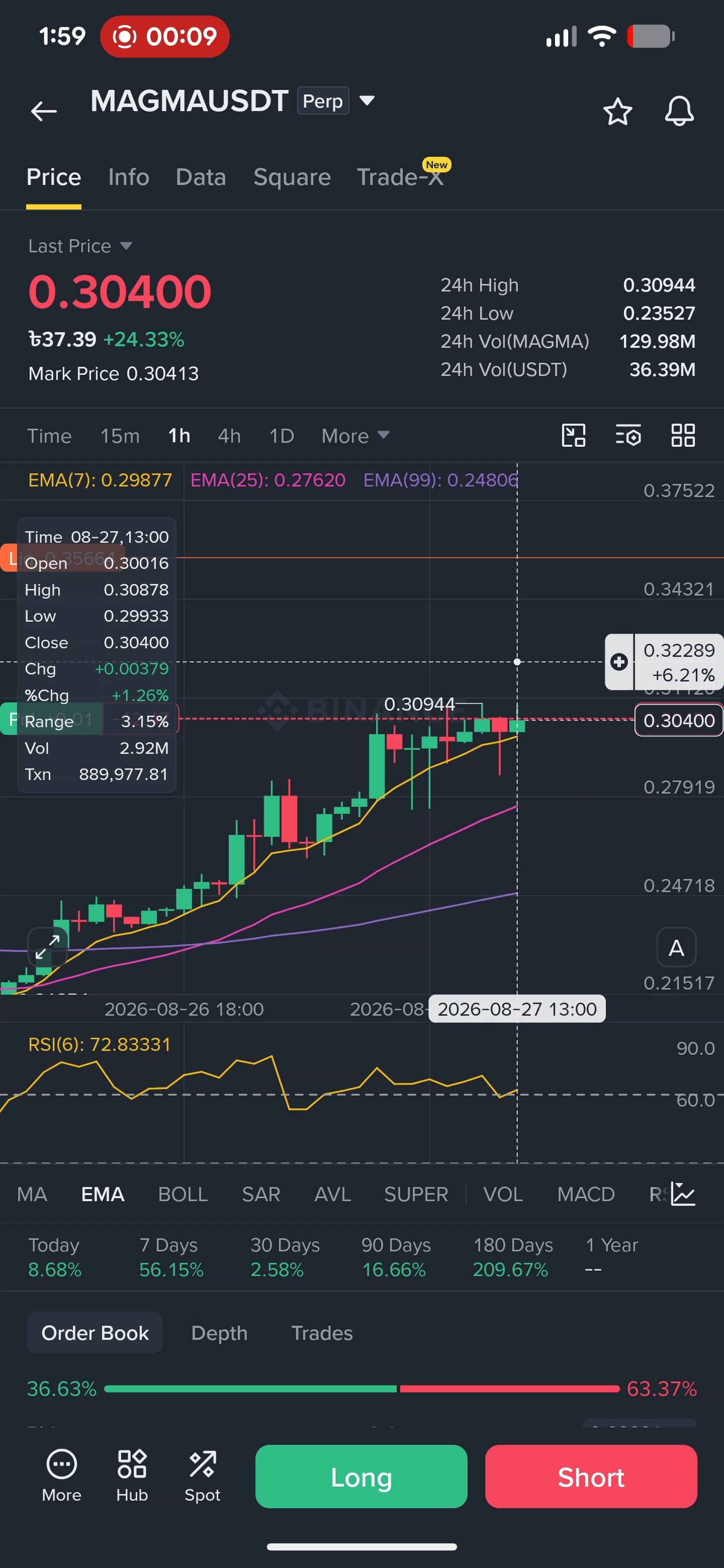Image resolution: width=724 pixels, height=1568 pixels.
Task: Toggle the auto-scale A button
Action: (676, 947)
